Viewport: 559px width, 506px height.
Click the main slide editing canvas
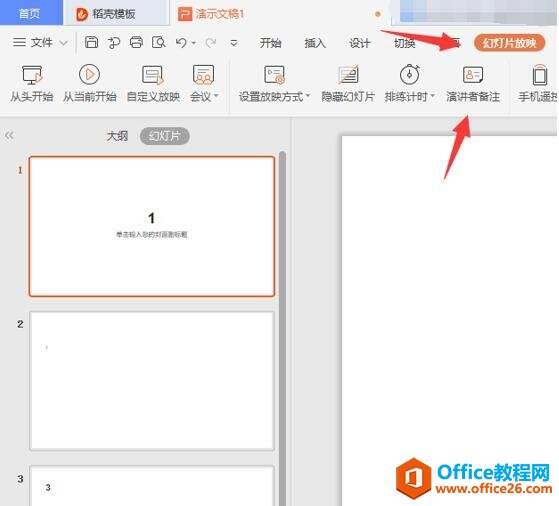[449, 321]
